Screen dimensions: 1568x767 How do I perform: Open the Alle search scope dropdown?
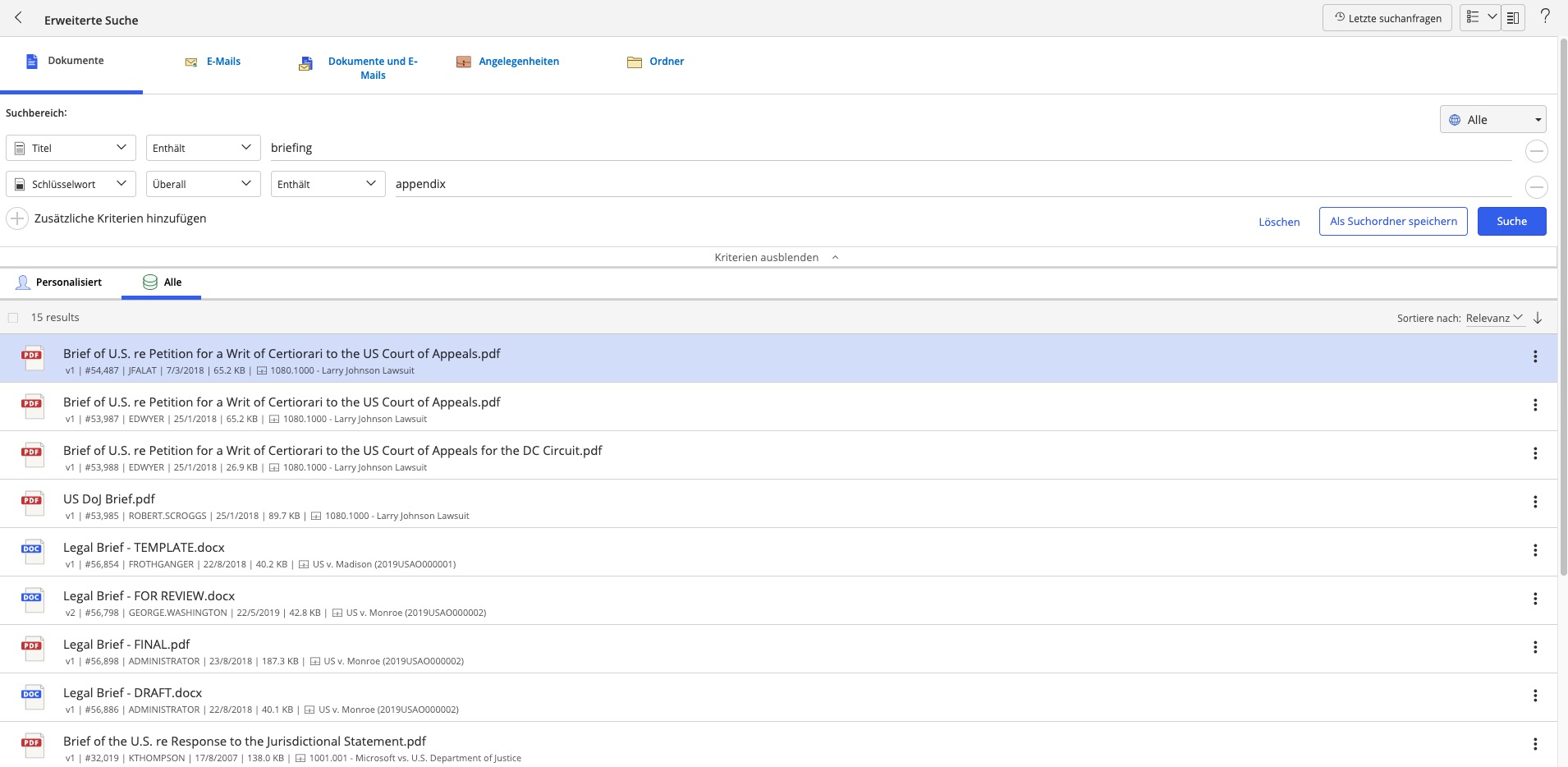(1492, 119)
